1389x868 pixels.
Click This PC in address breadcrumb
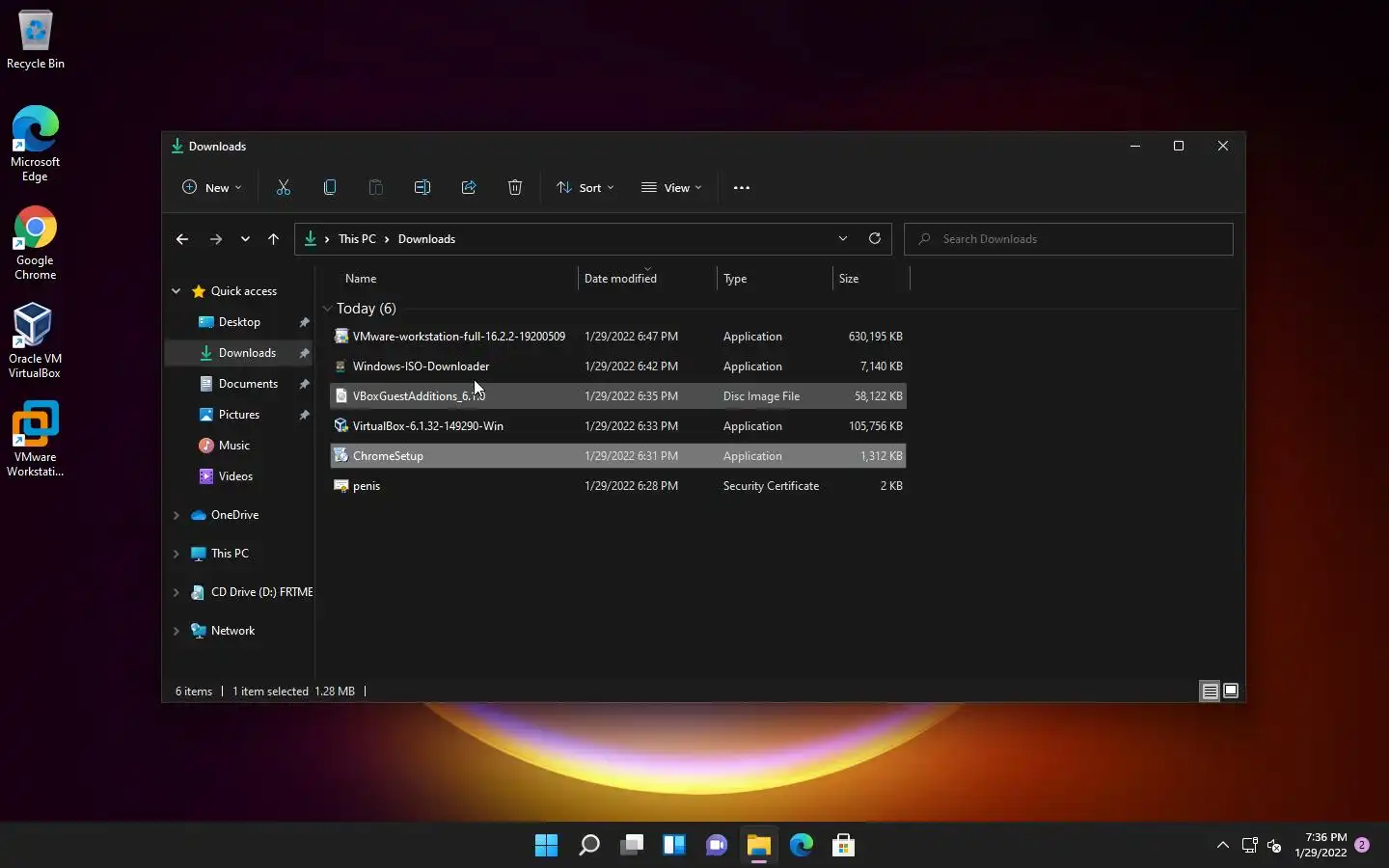(x=357, y=239)
